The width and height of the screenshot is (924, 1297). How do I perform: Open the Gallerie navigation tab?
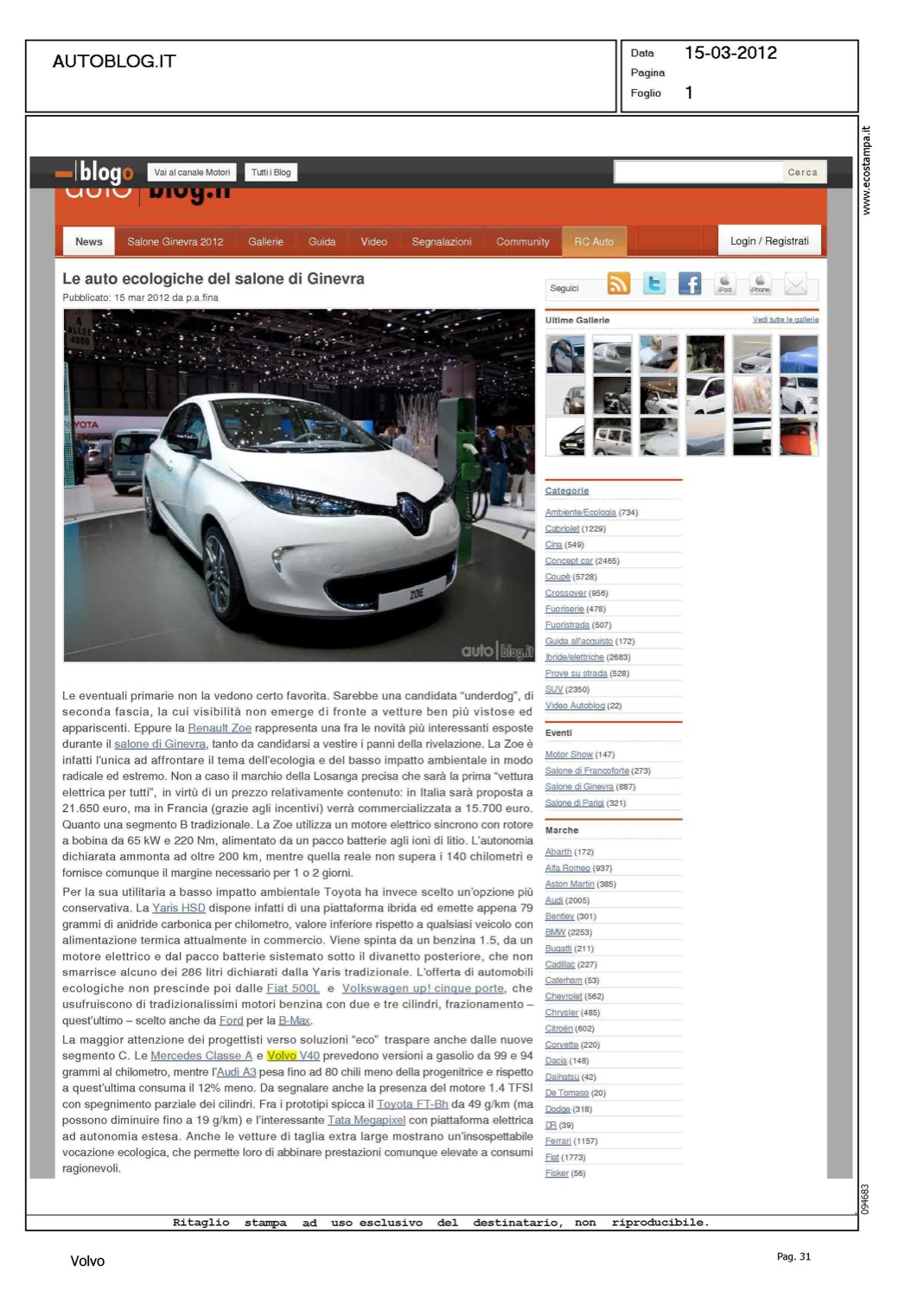click(x=265, y=242)
